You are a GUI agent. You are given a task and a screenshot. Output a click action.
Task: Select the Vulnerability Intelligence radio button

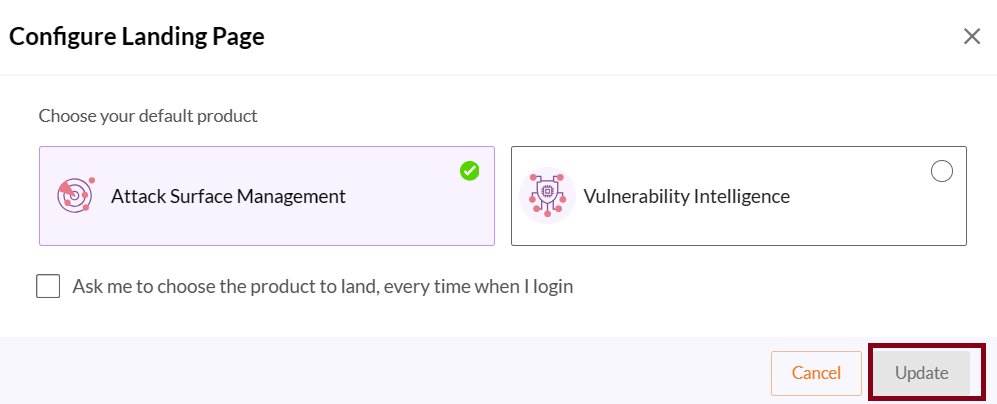pyautogui.click(x=941, y=171)
